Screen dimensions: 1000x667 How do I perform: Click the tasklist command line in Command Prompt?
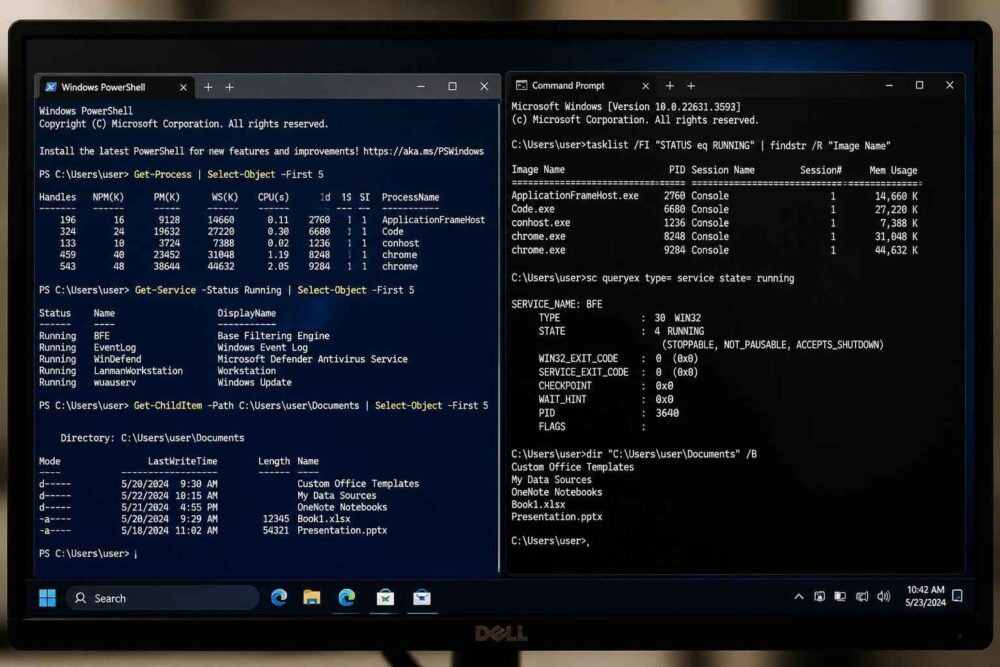click(700, 145)
